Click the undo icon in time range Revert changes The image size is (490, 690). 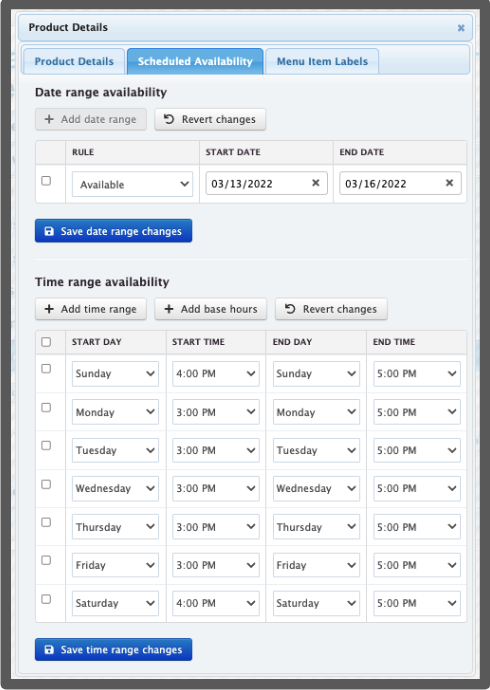(290, 309)
